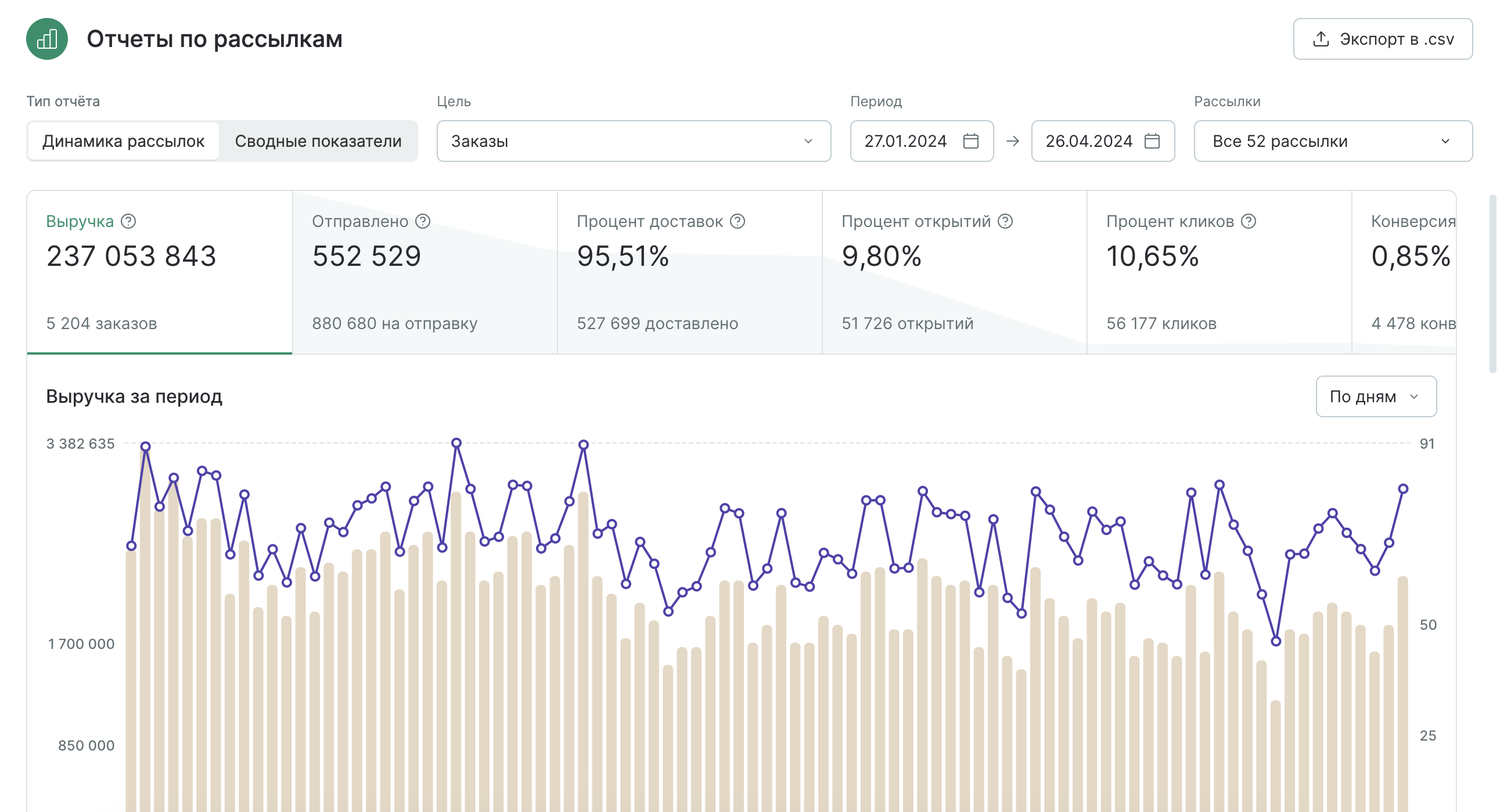Click the 527 699 доставлено text

(657, 324)
